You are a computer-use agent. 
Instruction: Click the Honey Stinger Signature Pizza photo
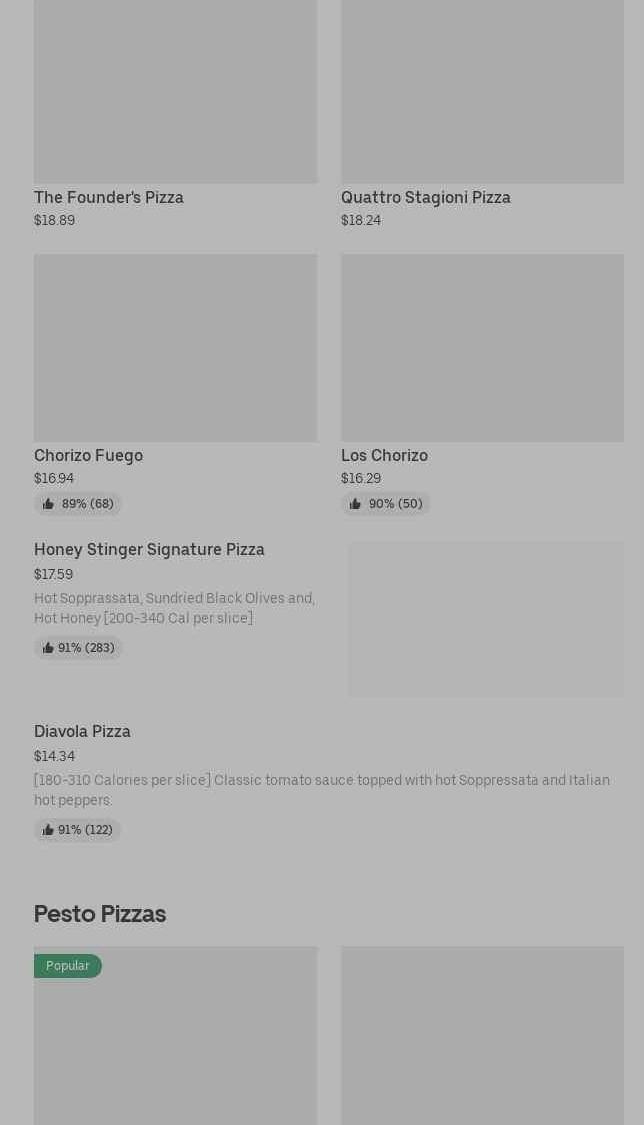coord(485,619)
